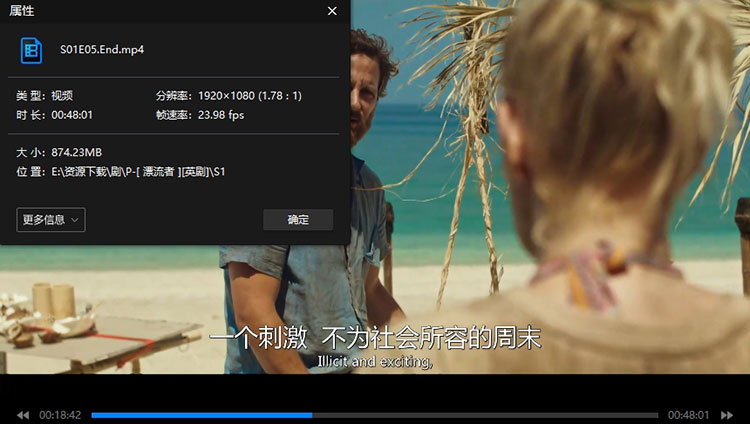Click the rewind icon in playback bar
Image resolution: width=750 pixels, height=424 pixels.
pos(23,414)
